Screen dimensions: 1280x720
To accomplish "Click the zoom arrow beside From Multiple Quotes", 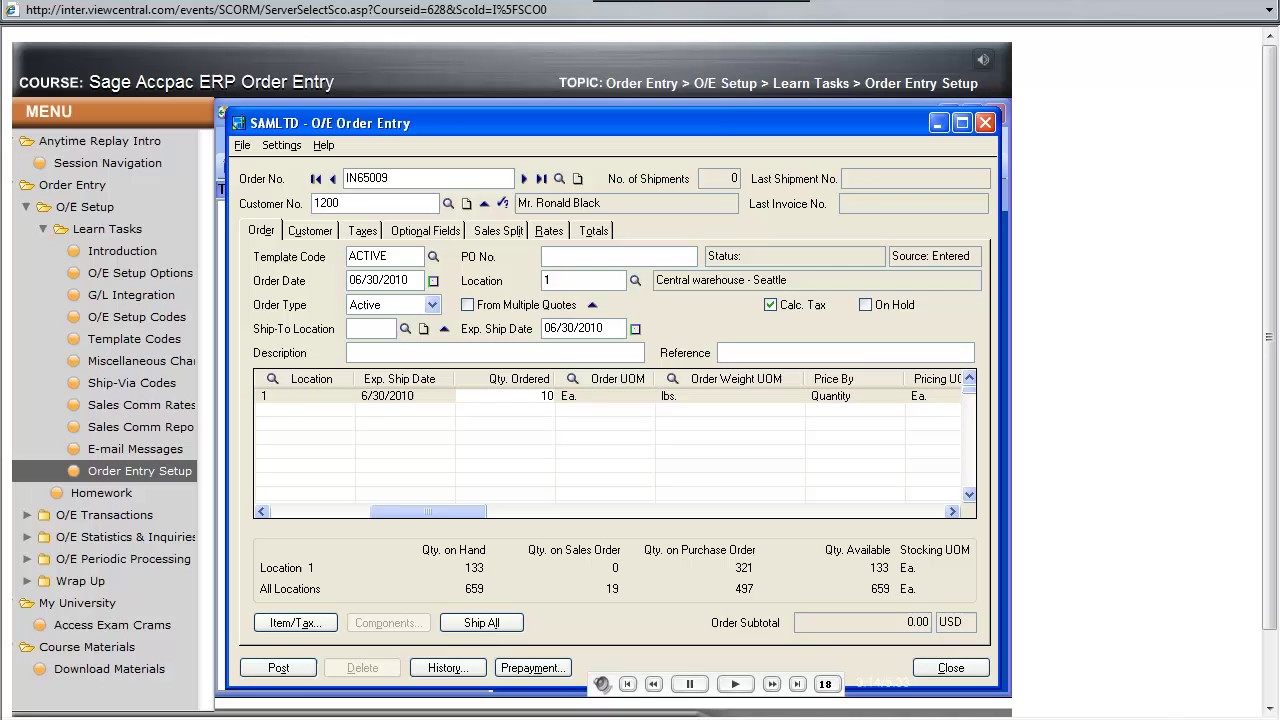I will (592, 305).
